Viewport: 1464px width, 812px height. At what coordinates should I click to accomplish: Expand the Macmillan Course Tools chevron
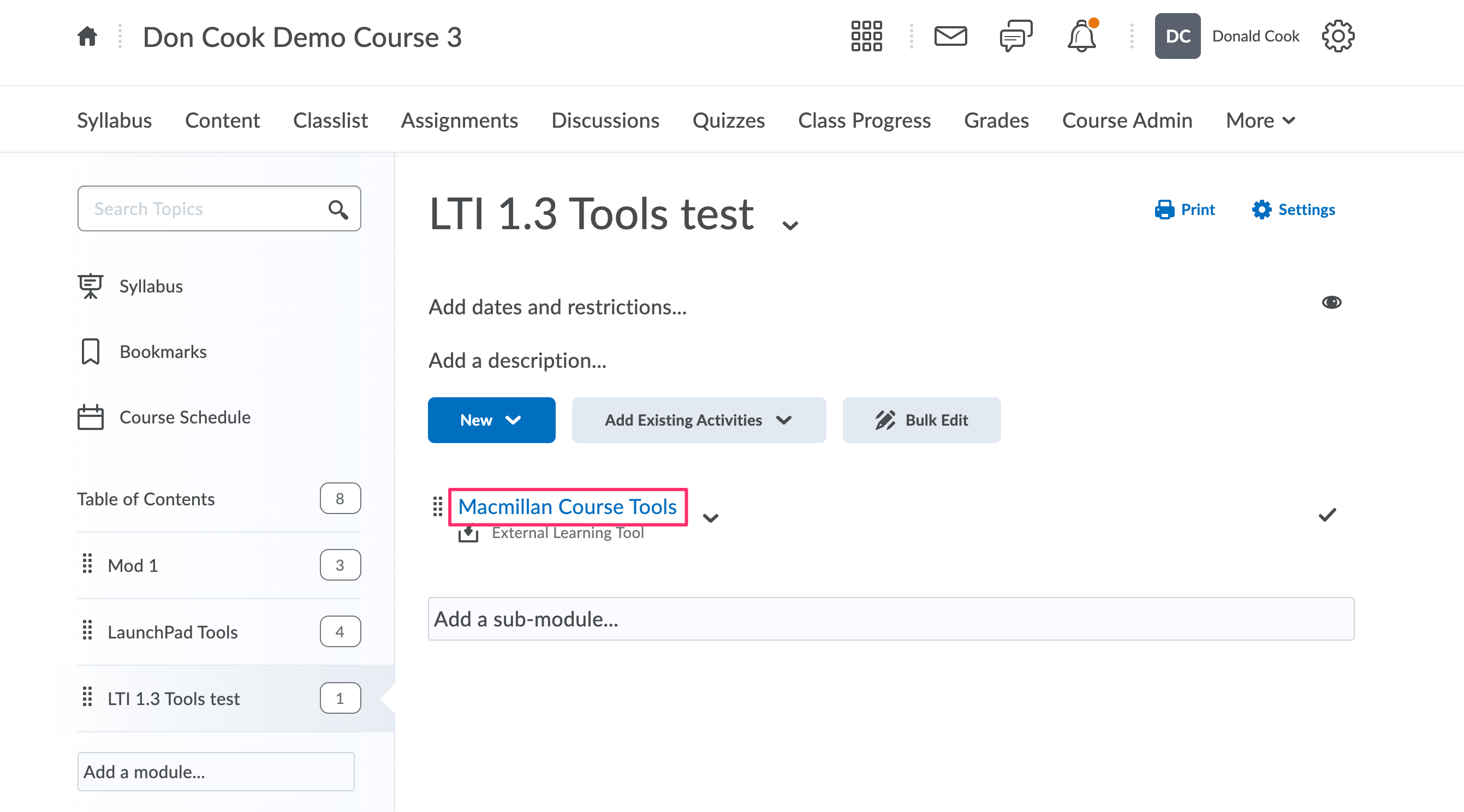pos(710,518)
